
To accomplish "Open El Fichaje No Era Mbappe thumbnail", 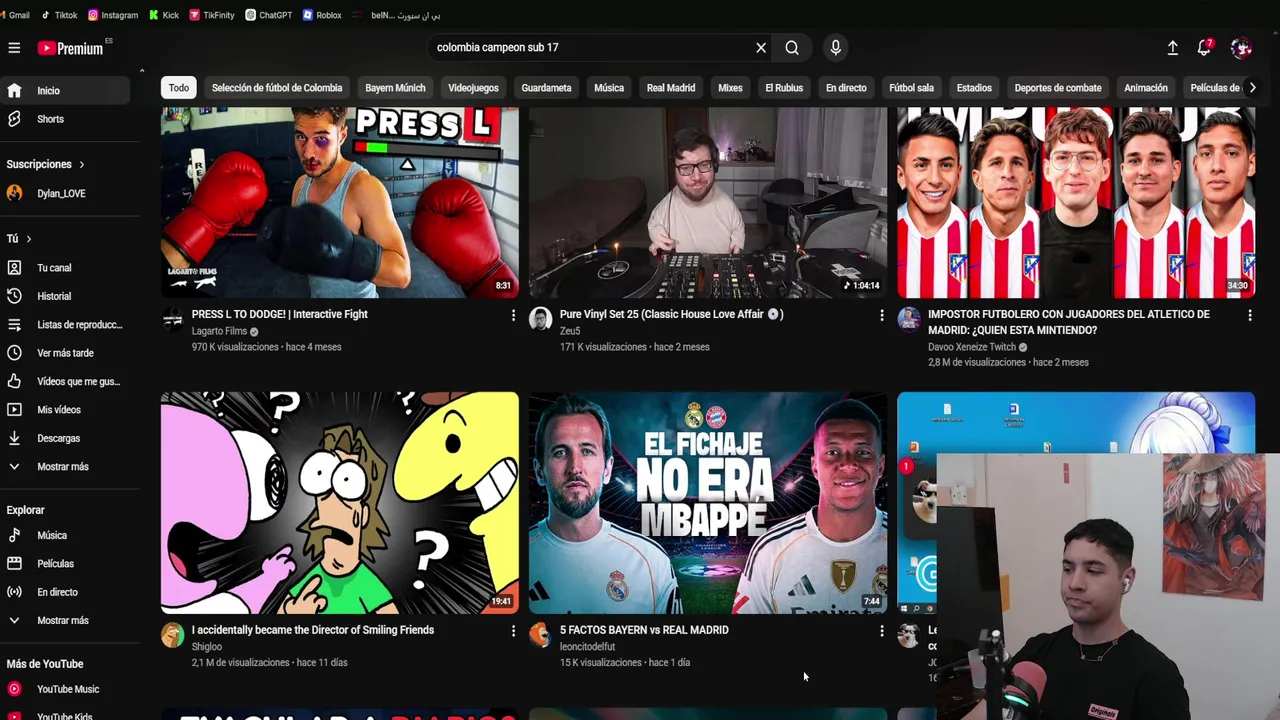I will pos(708,503).
